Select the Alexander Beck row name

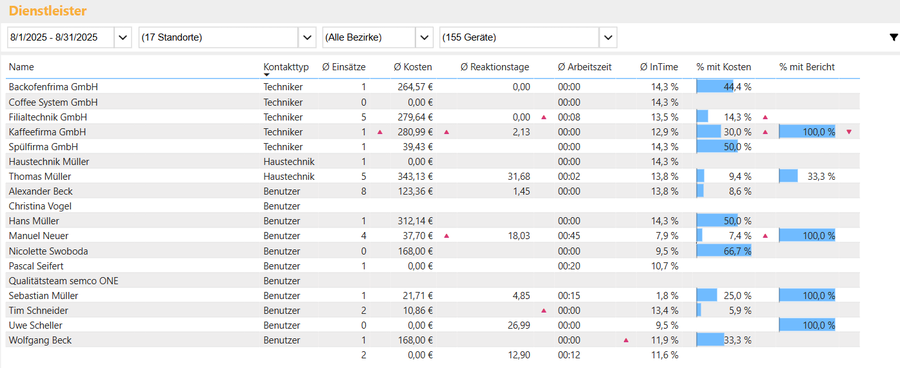40,191
